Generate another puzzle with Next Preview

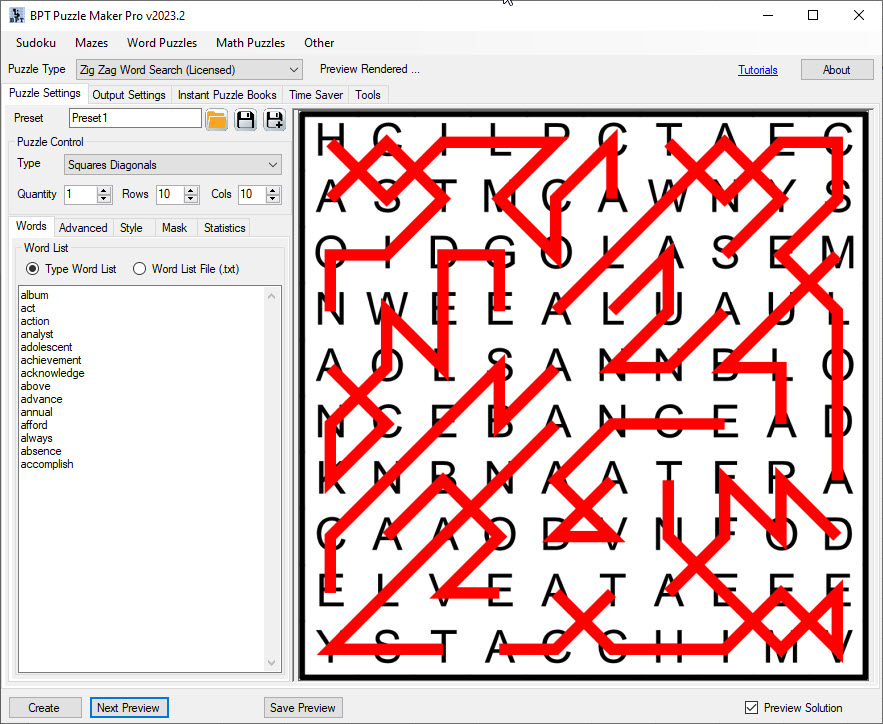click(129, 707)
